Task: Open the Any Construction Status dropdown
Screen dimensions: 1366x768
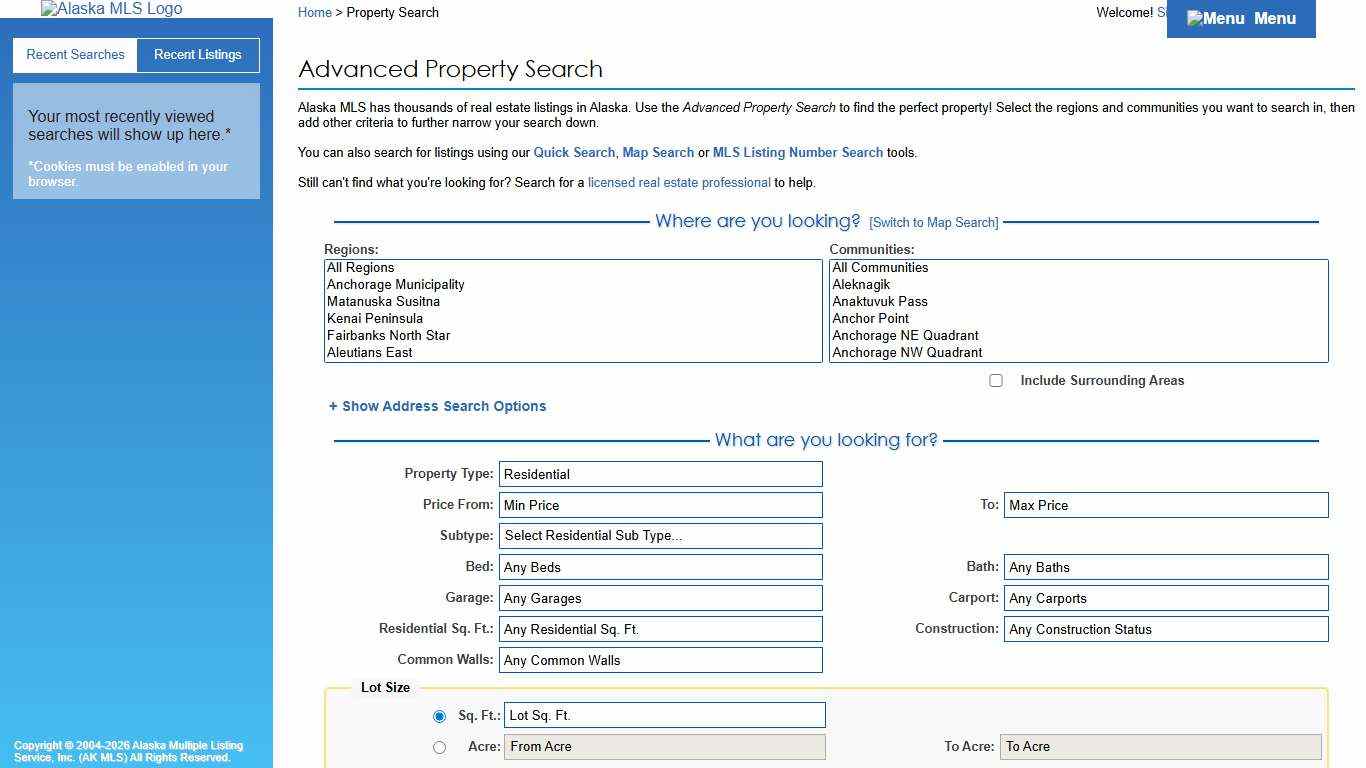Action: point(1165,629)
